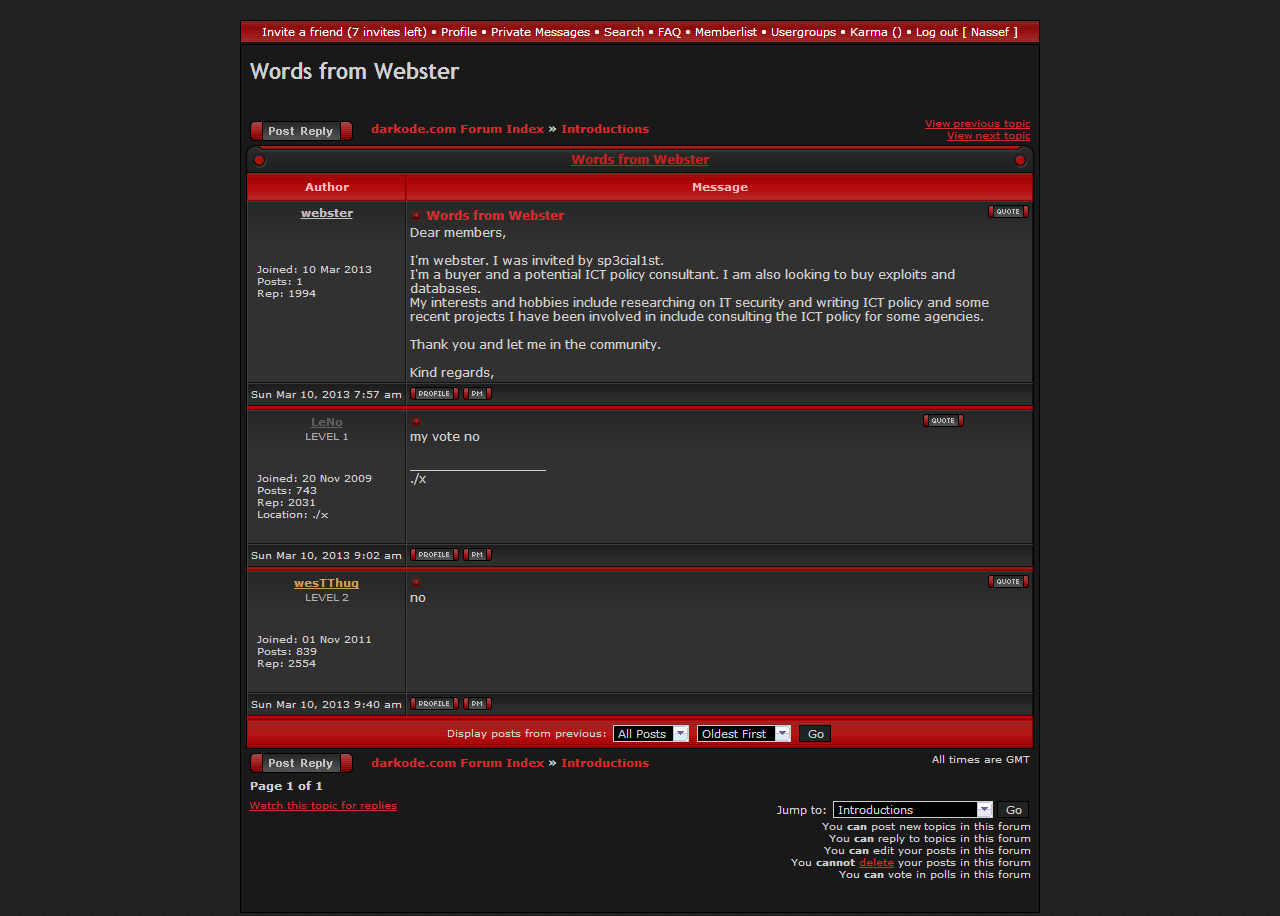
Task: Expand the Oldest First sort dropdown
Action: (x=743, y=734)
